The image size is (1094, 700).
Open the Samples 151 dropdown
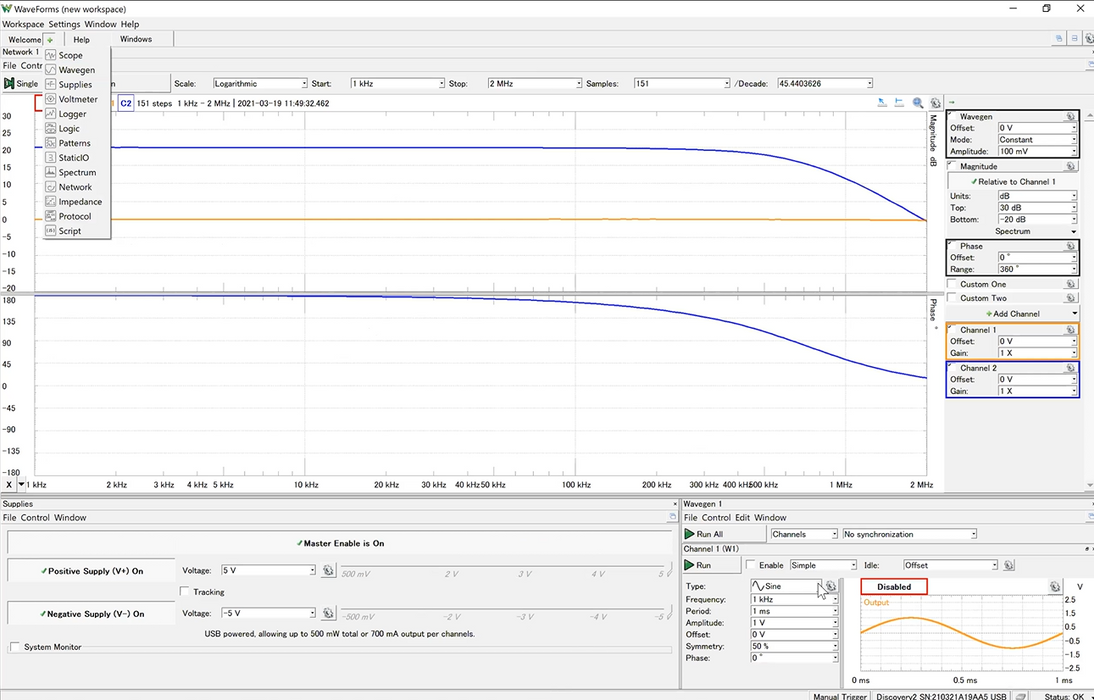click(x=682, y=84)
